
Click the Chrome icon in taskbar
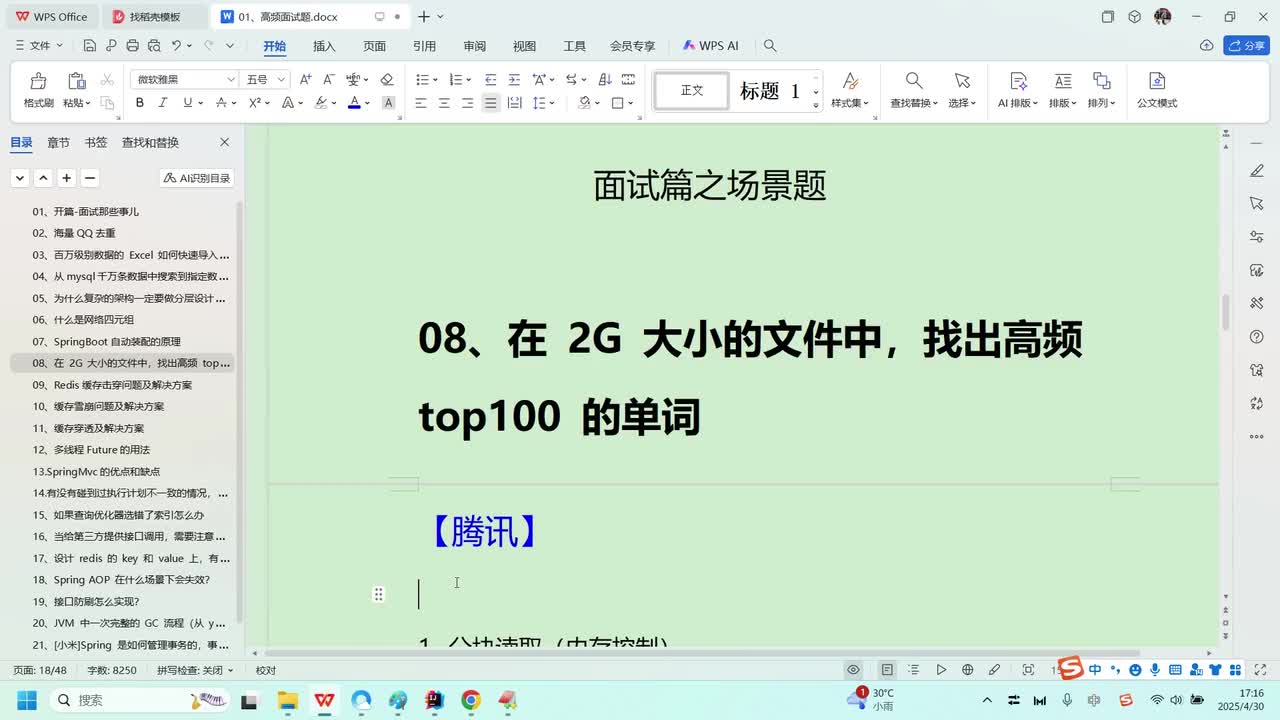click(471, 700)
